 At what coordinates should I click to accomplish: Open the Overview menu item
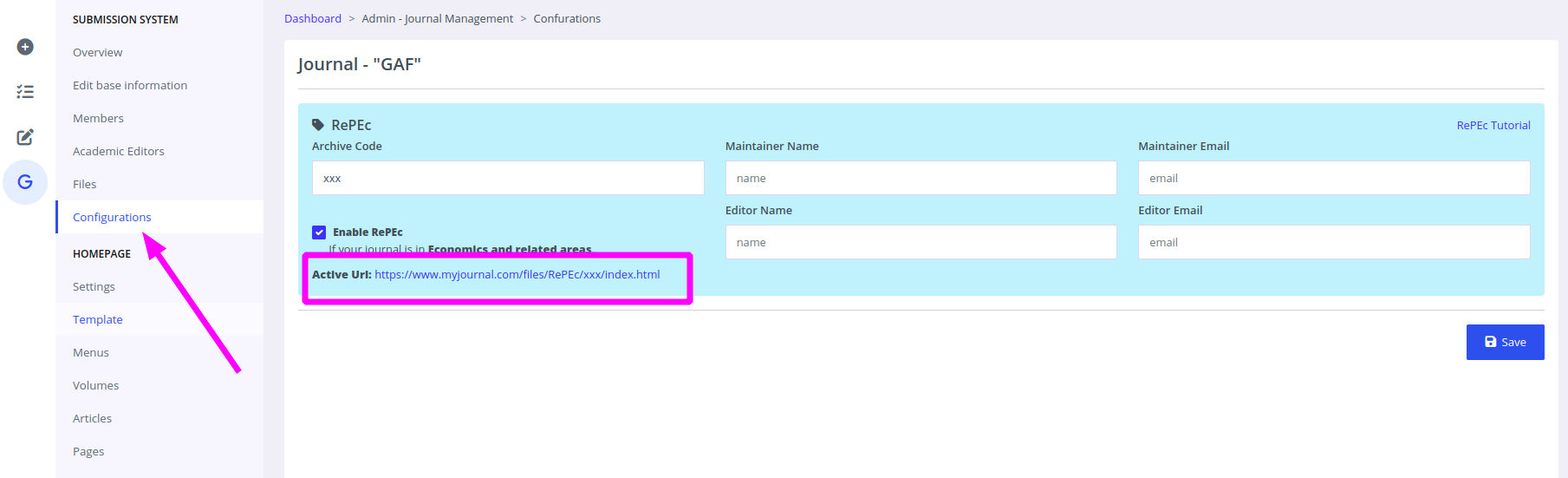(97, 53)
